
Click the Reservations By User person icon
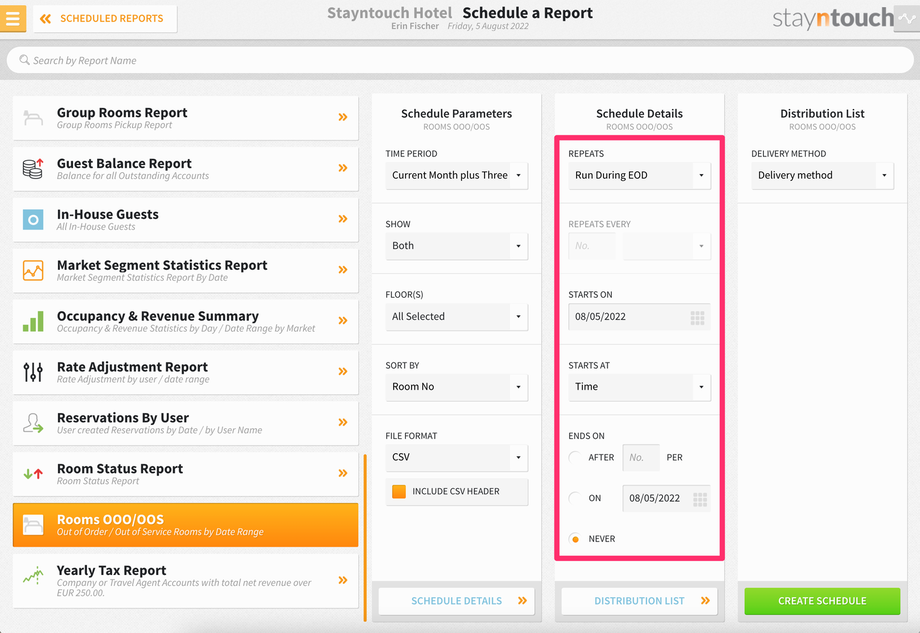click(x=33, y=422)
